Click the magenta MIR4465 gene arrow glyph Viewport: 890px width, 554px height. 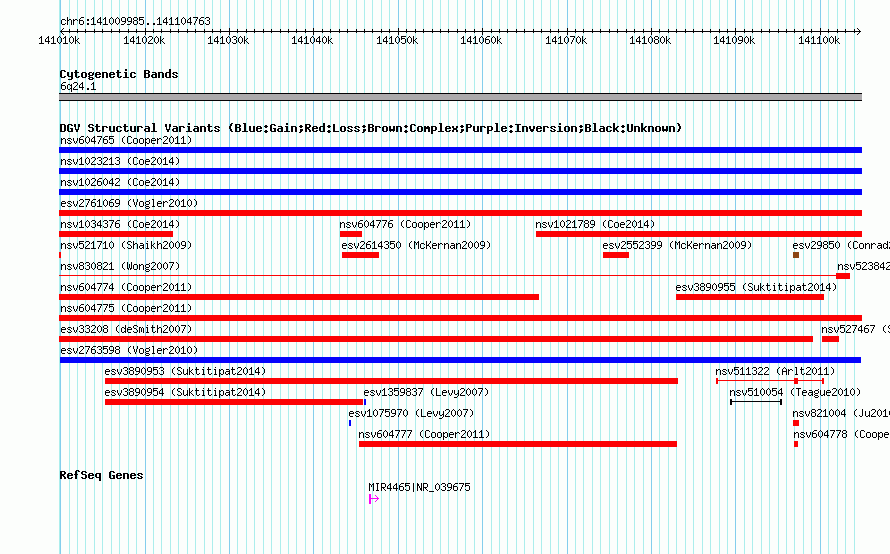373,499
